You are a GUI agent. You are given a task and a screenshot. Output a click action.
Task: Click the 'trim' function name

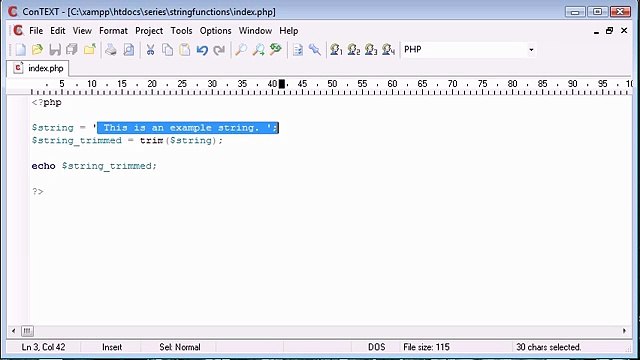point(151,140)
